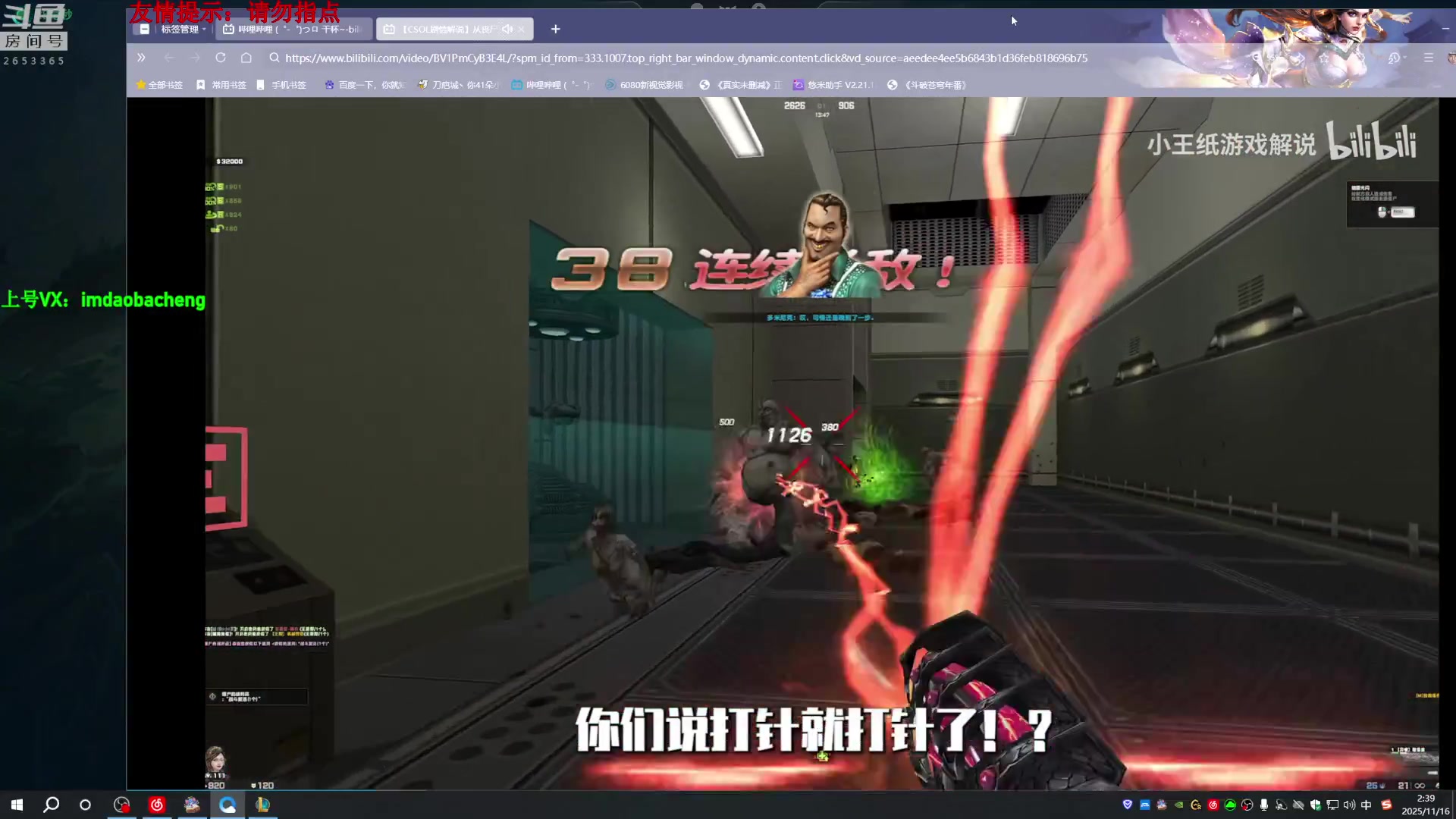Bookmark this page with the star icon
Screen dimensions: 1456x819
tap(1324, 58)
